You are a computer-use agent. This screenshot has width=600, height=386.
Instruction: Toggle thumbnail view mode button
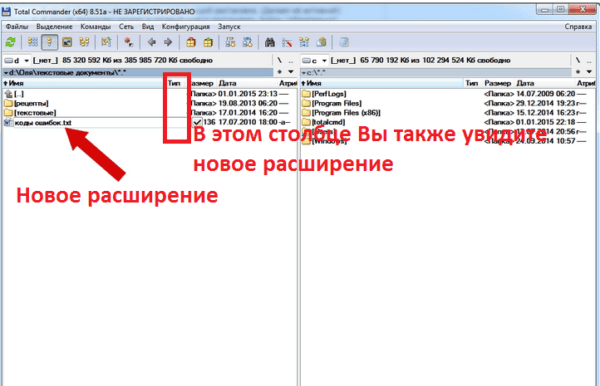click(x=67, y=42)
